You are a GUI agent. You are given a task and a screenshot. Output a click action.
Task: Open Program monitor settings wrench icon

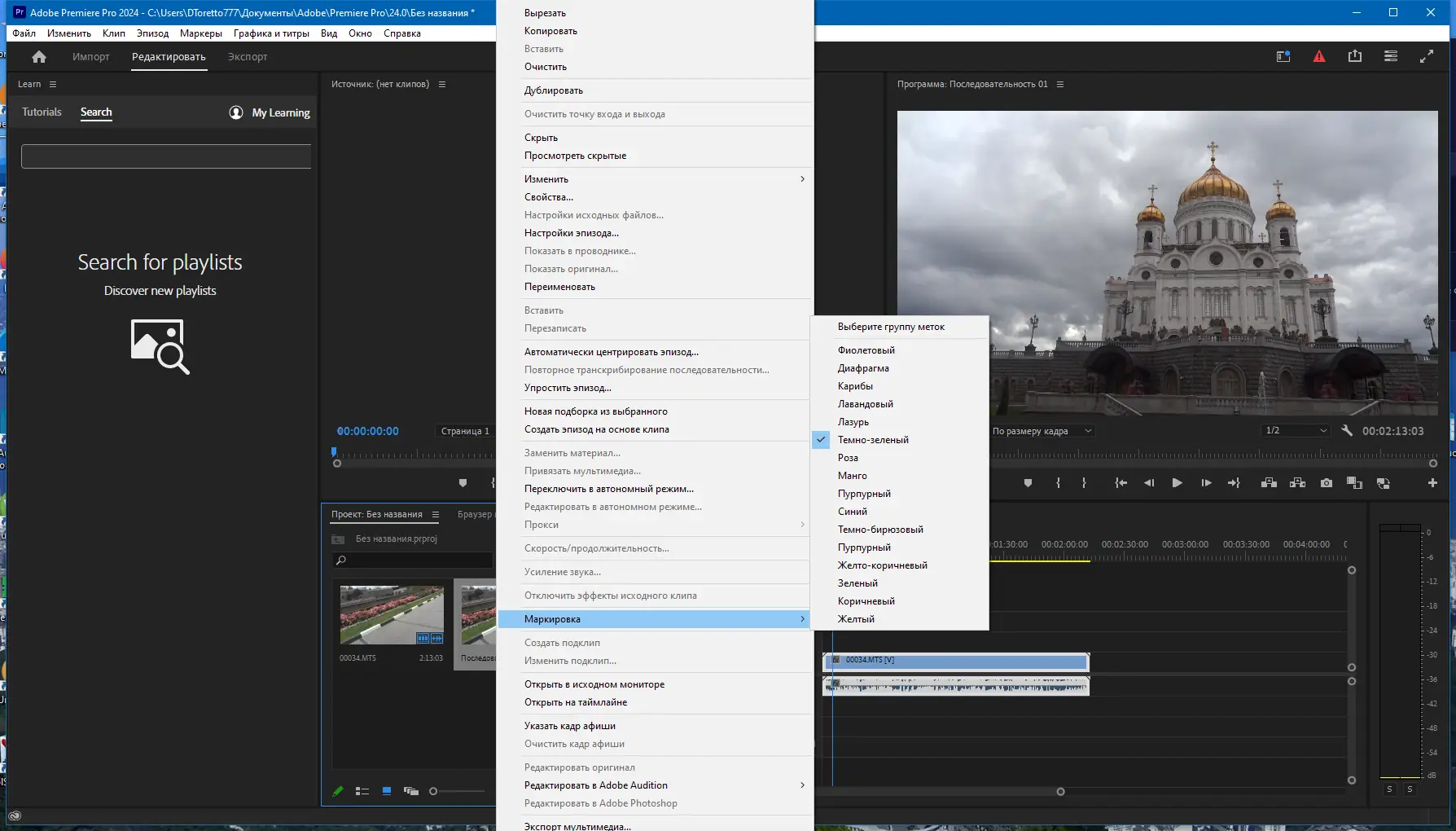point(1347,431)
